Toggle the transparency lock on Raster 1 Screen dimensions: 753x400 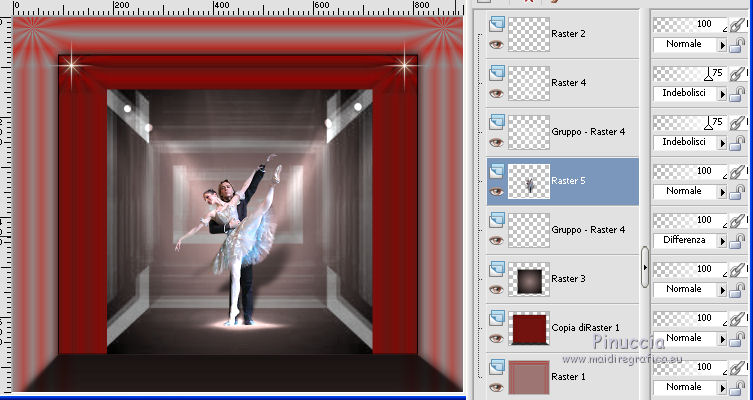pyautogui.click(x=737, y=388)
